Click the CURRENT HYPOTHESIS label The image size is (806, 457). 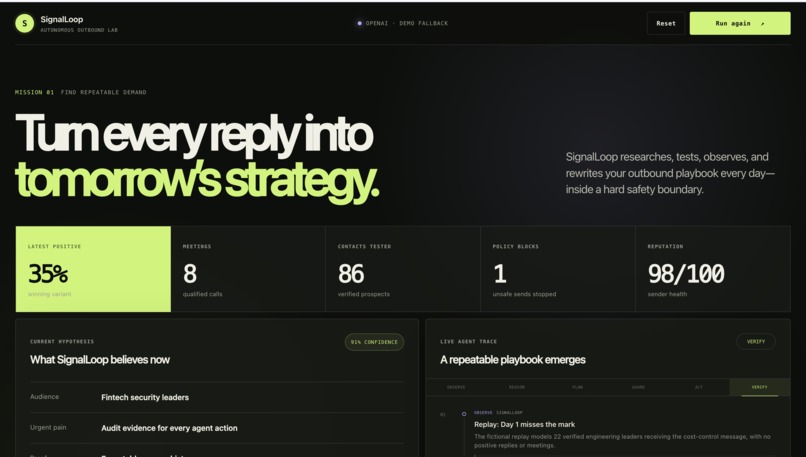pos(62,342)
